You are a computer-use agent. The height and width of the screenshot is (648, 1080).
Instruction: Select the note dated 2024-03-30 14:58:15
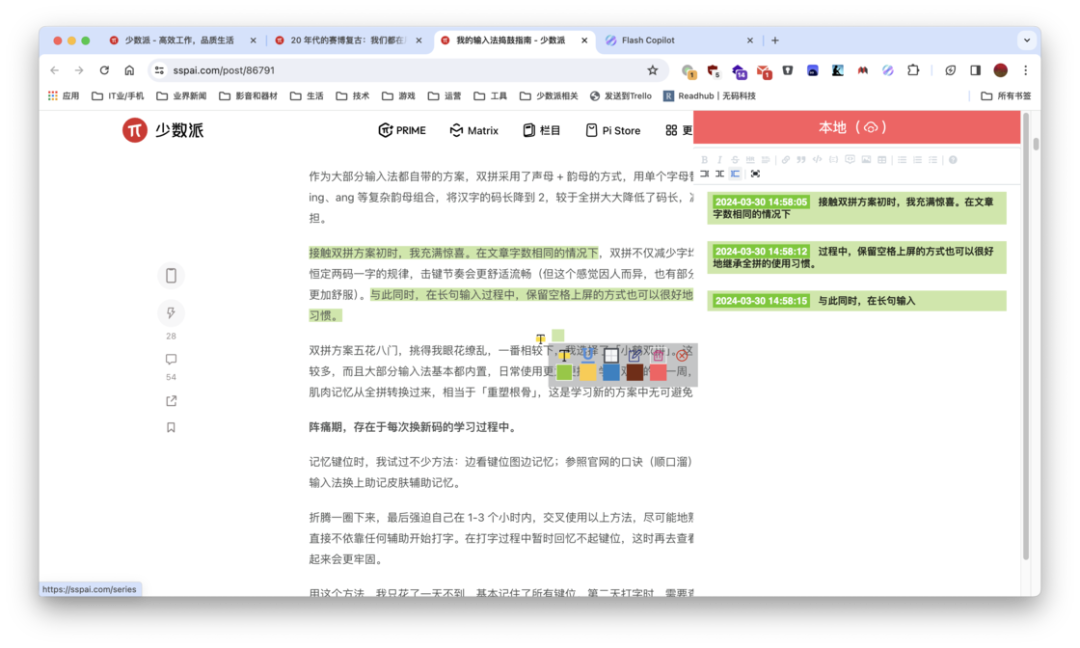click(856, 301)
